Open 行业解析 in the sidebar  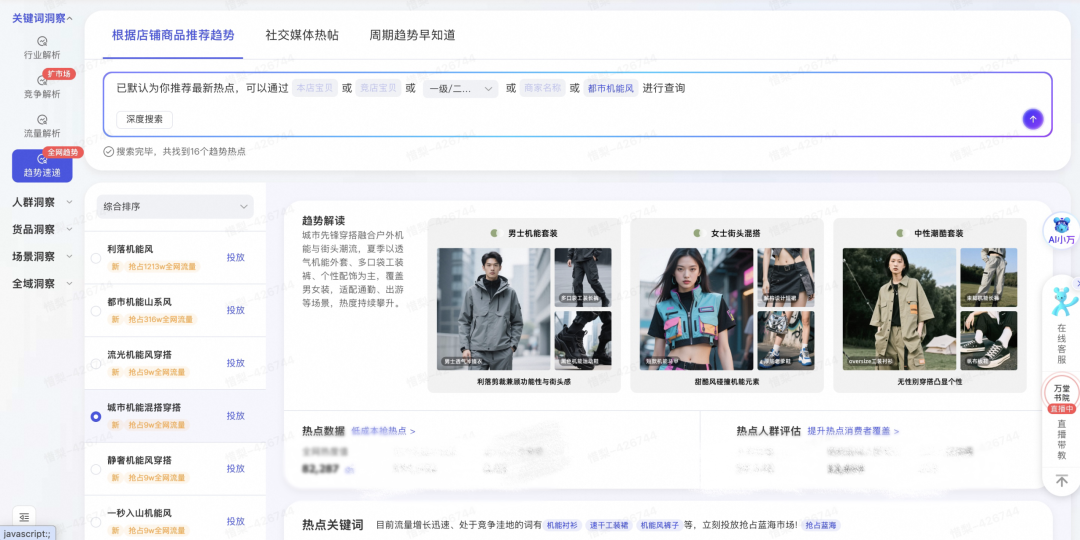pos(42,47)
